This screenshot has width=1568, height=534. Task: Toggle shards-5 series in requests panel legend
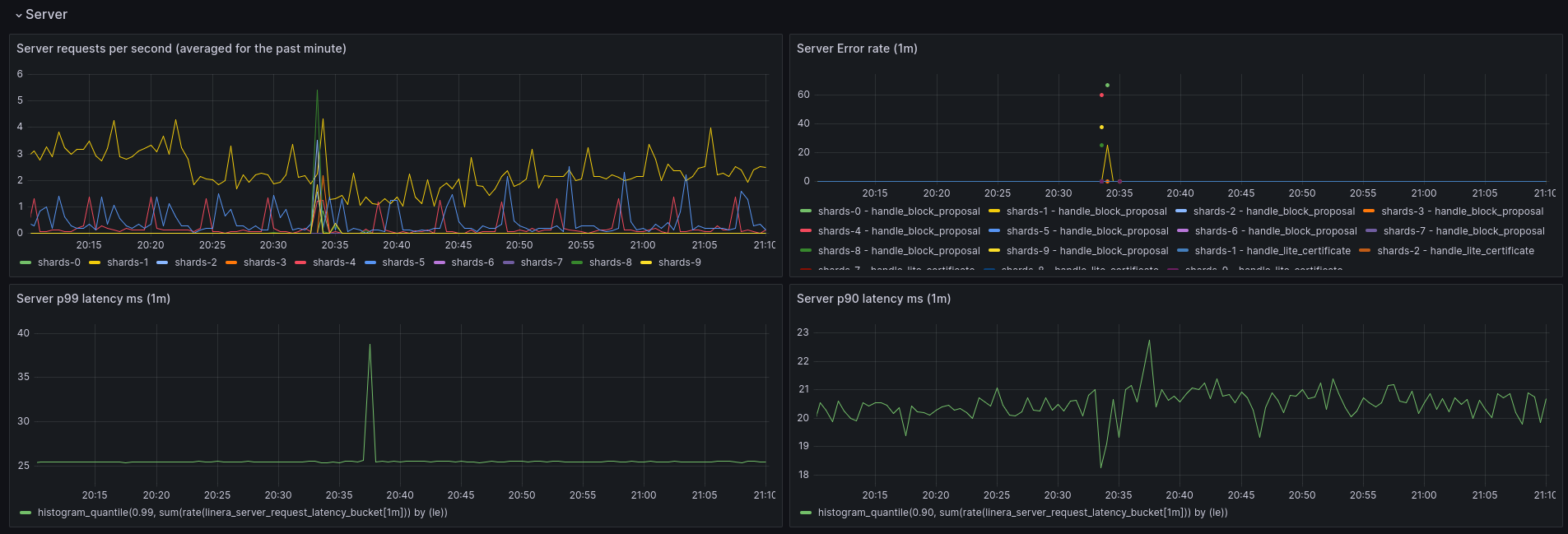pos(403,262)
